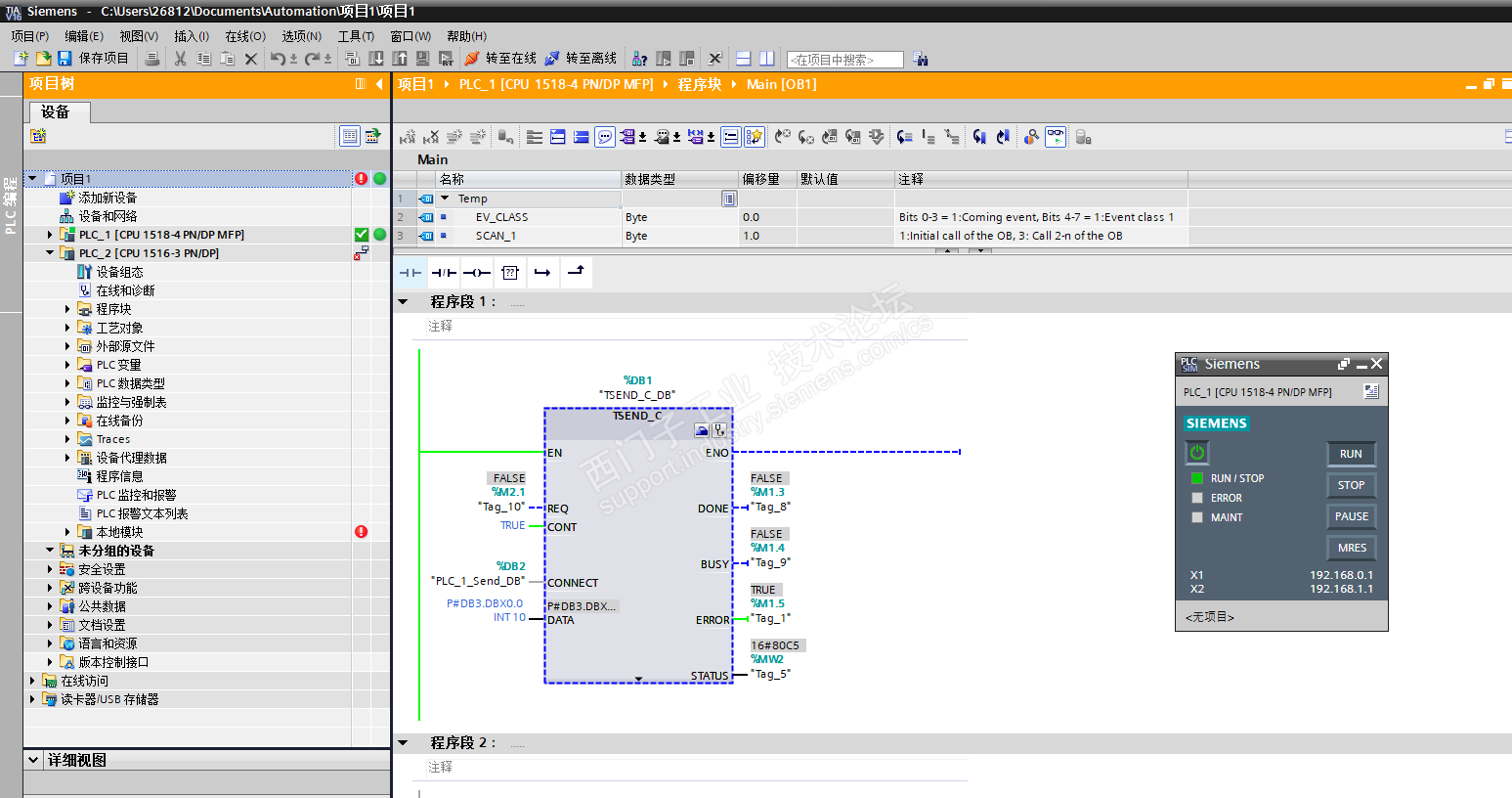1512x798 pixels.
Task: Insert a normally closed contact
Action: coord(444,273)
